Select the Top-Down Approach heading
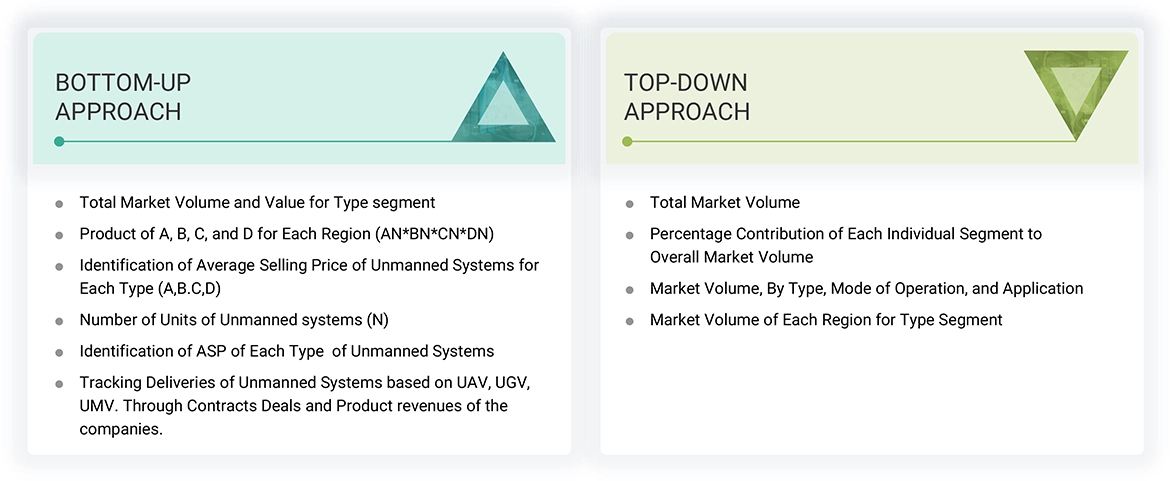This screenshot has height=481, width=1170. click(x=686, y=97)
